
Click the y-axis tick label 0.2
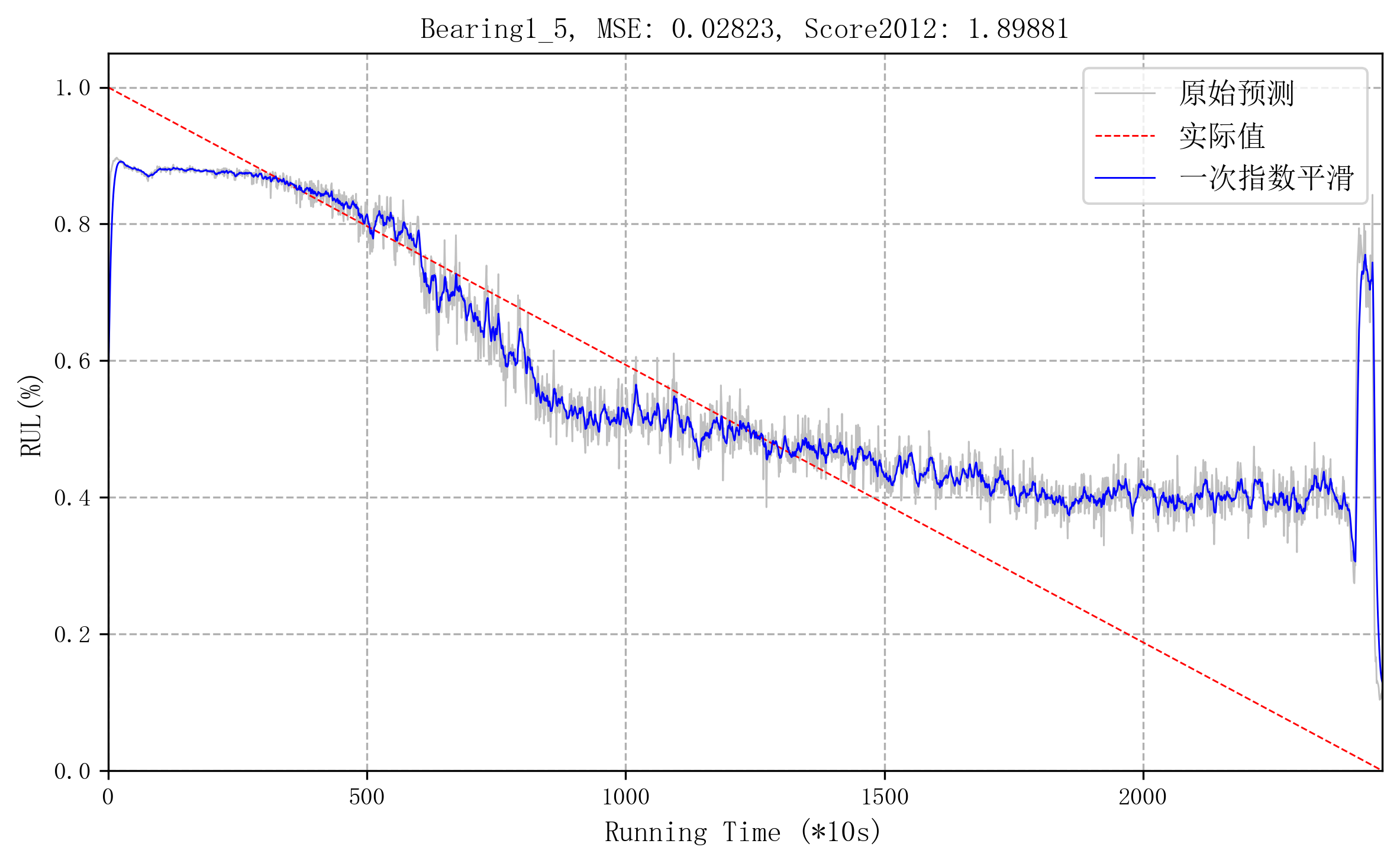point(72,635)
